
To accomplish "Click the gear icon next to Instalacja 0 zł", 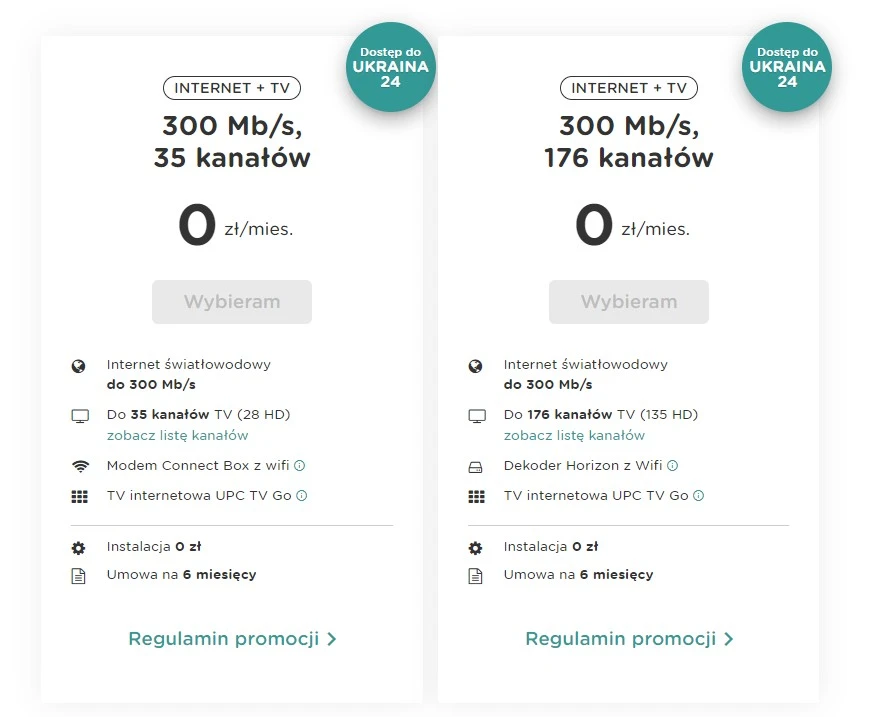I will 79,547.
